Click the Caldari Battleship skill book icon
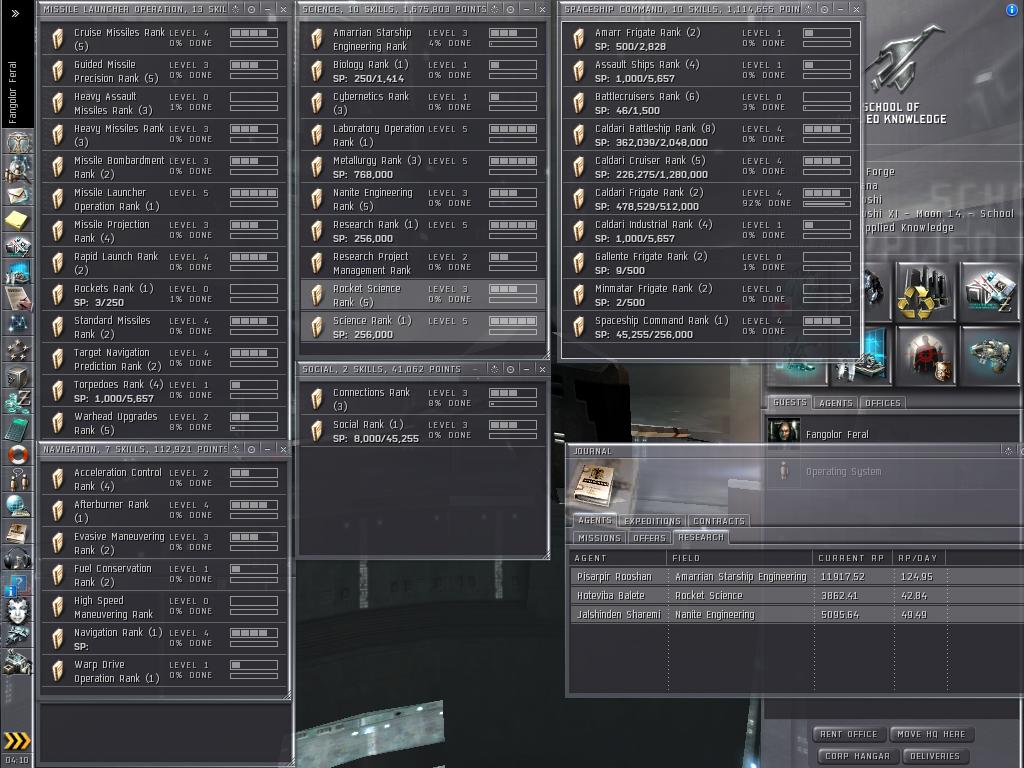1024x768 pixels. pos(579,135)
